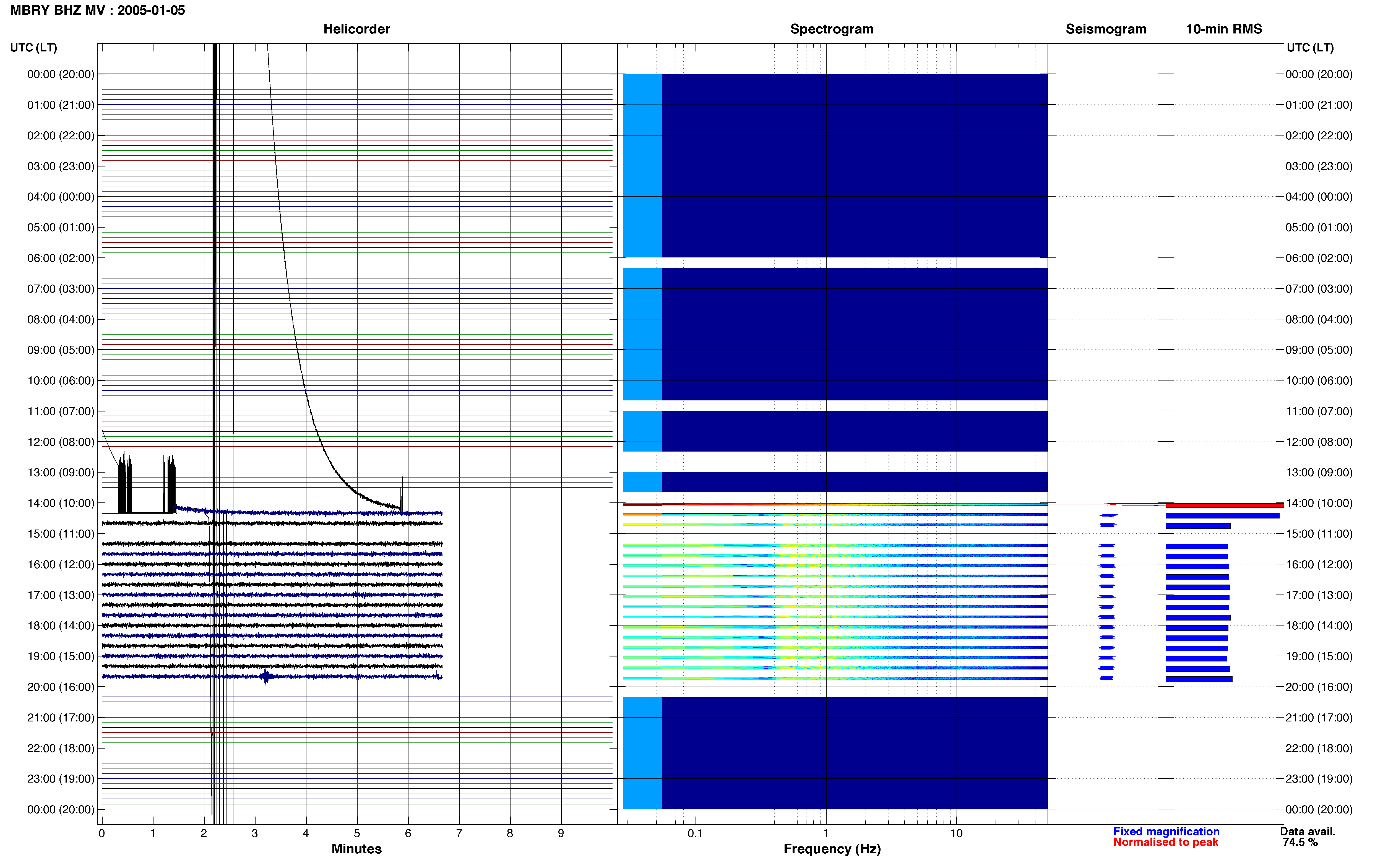The width and height of the screenshot is (1388, 868).
Task: Click left time label '15:00 (11:00)'
Action: [61, 534]
